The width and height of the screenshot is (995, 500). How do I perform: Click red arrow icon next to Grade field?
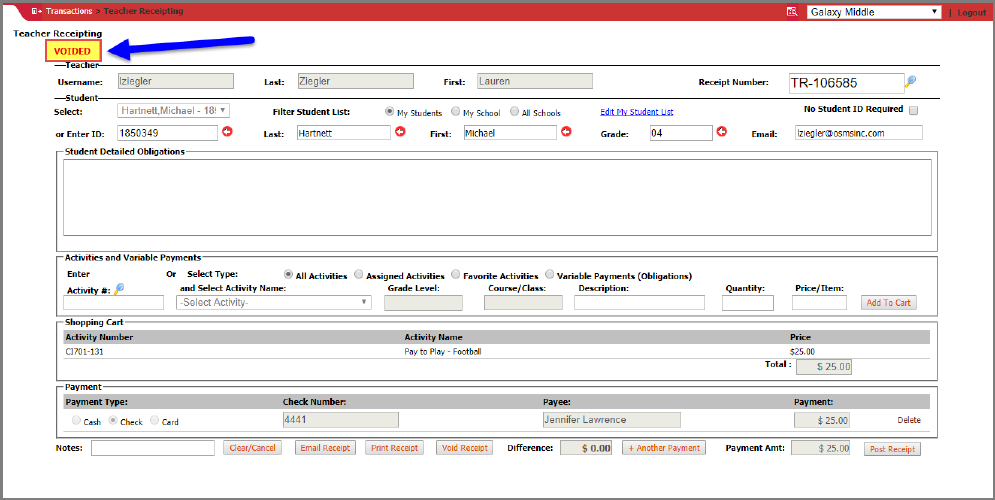click(x=722, y=131)
